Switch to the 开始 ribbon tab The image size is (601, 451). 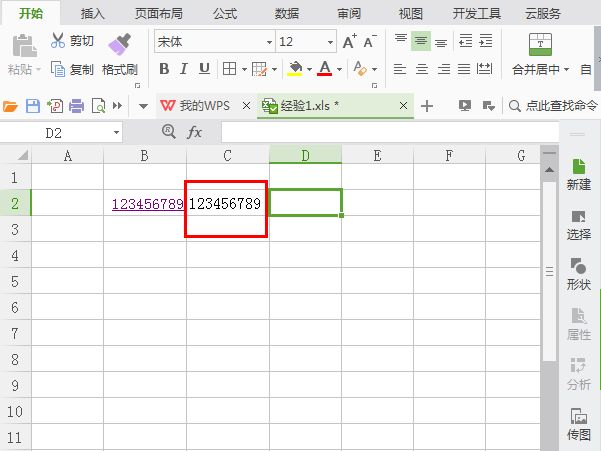coord(31,14)
